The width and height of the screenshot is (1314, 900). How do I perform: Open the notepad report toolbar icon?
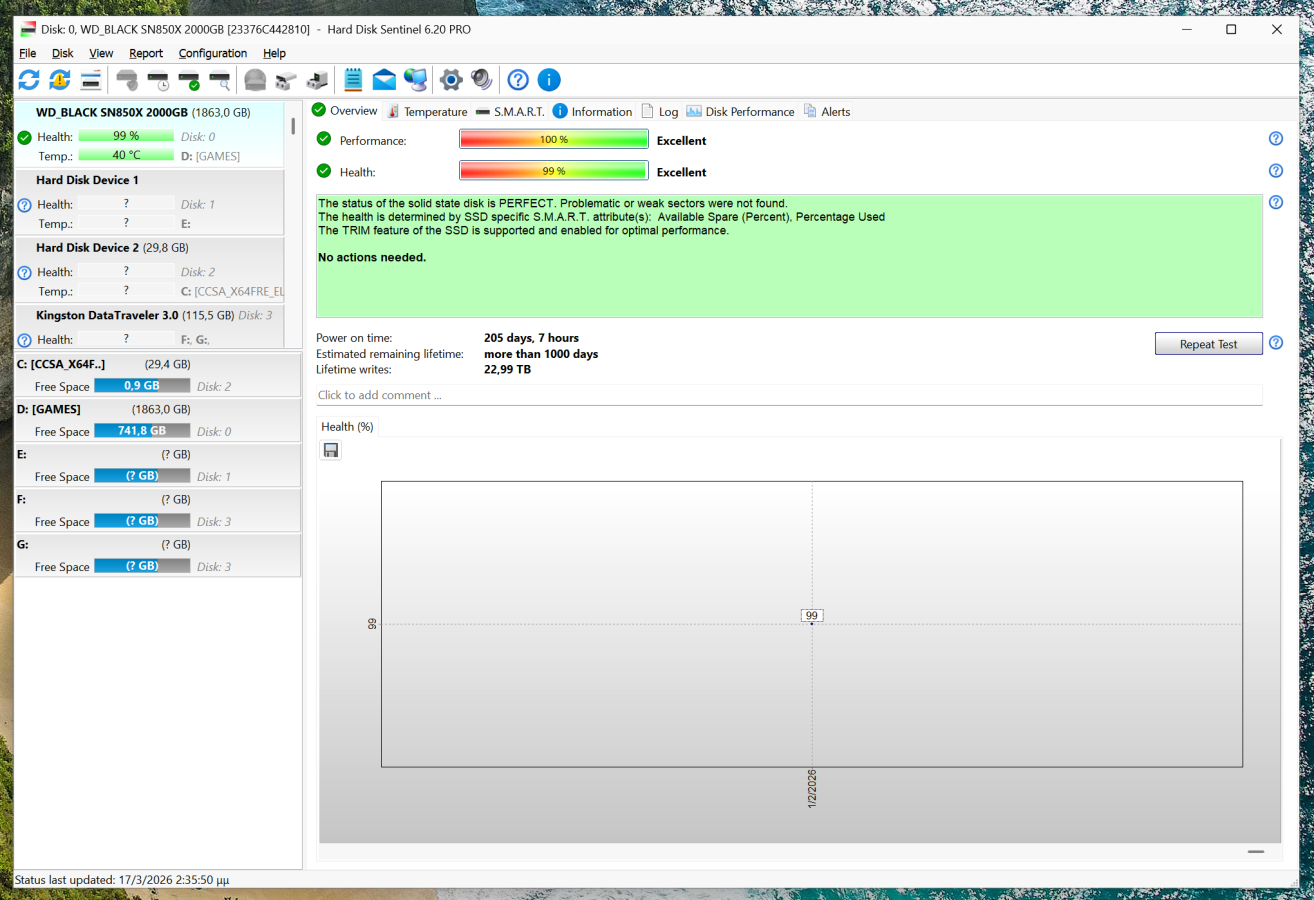tap(353, 80)
